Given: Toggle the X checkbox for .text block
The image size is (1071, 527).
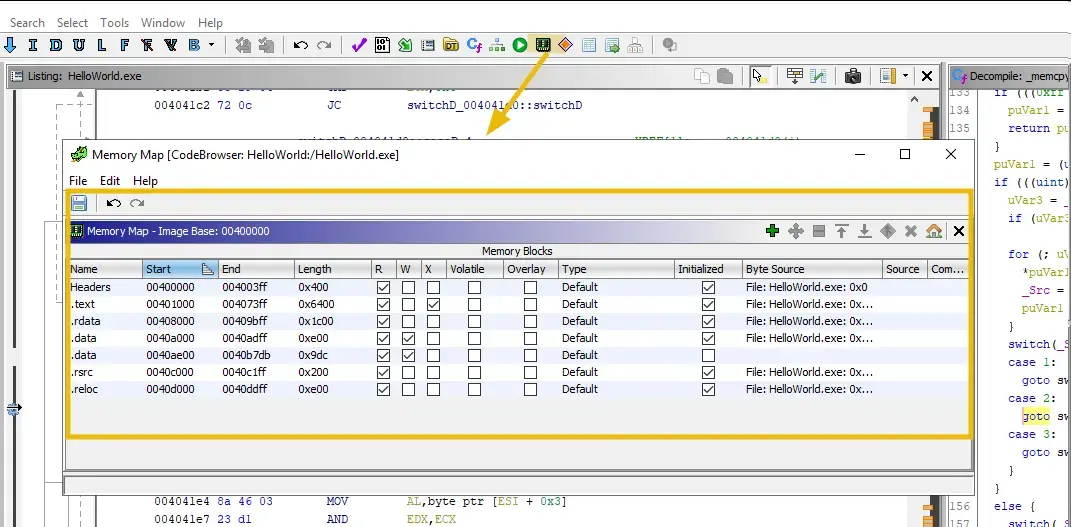Looking at the screenshot, I should 433,304.
